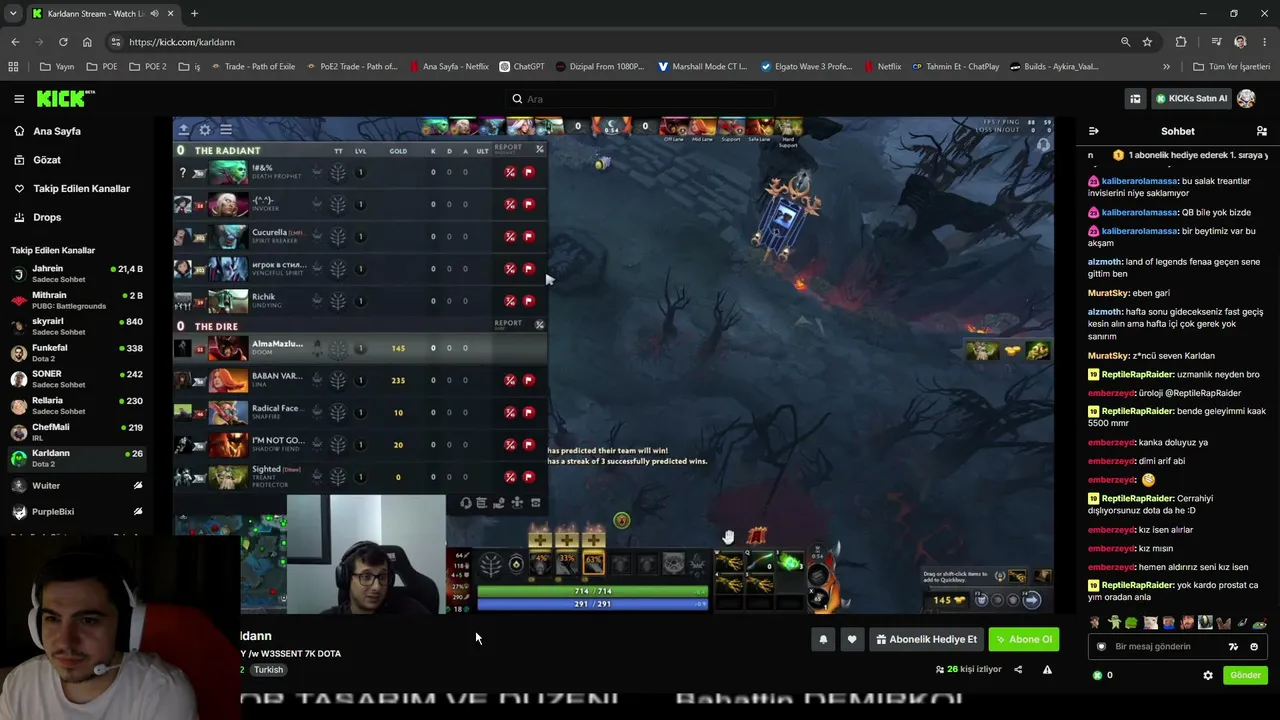Open a new browser tab
Screen dimensions: 1280x720
coord(194,14)
